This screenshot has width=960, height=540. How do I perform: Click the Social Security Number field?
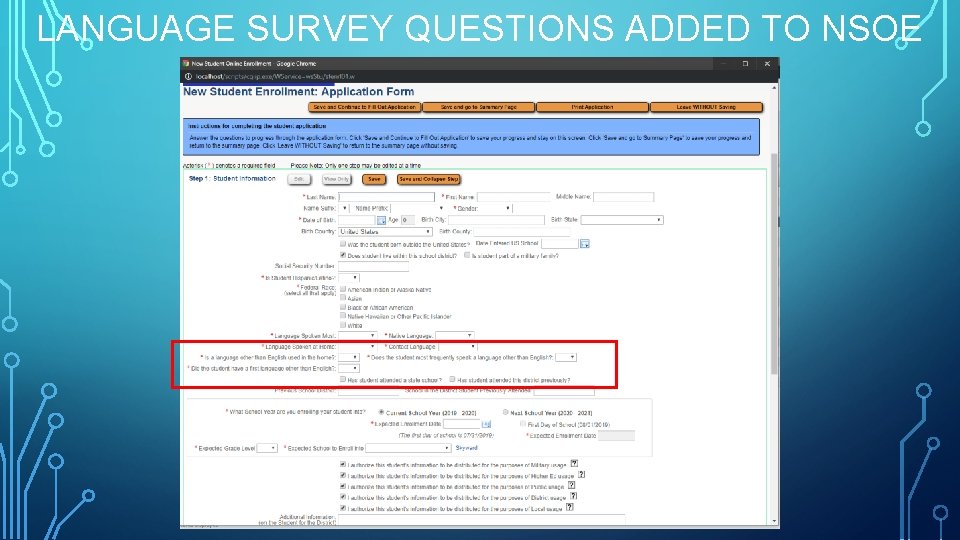click(373, 266)
